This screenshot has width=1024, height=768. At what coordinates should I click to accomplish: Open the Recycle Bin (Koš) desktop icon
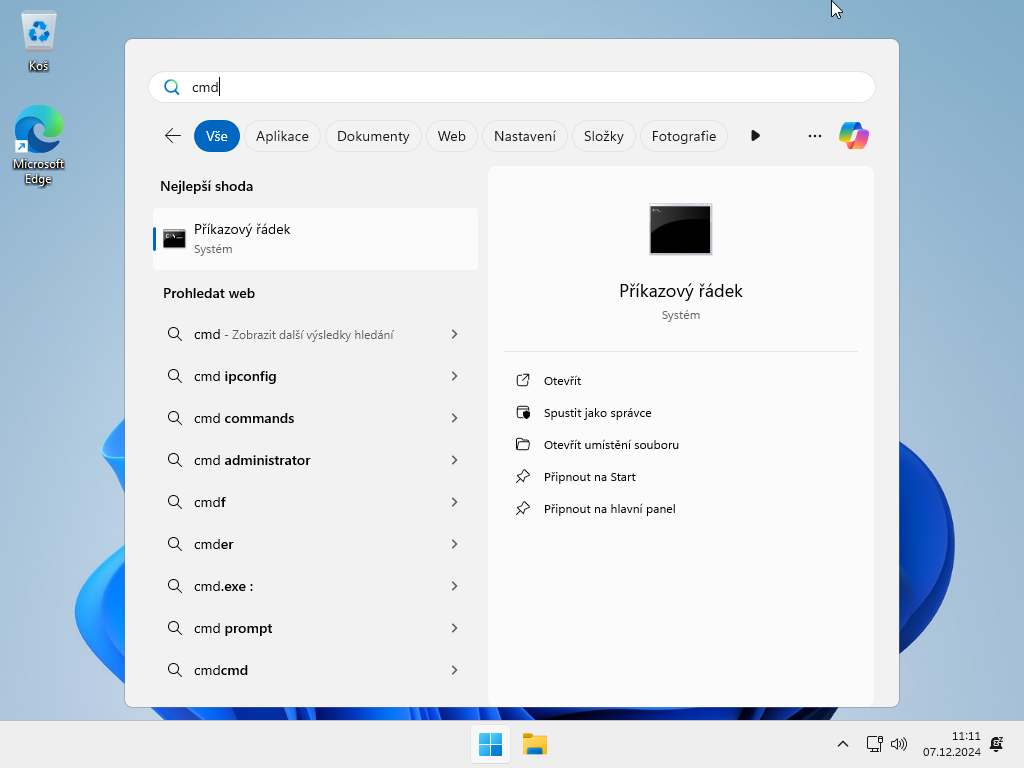(39, 42)
